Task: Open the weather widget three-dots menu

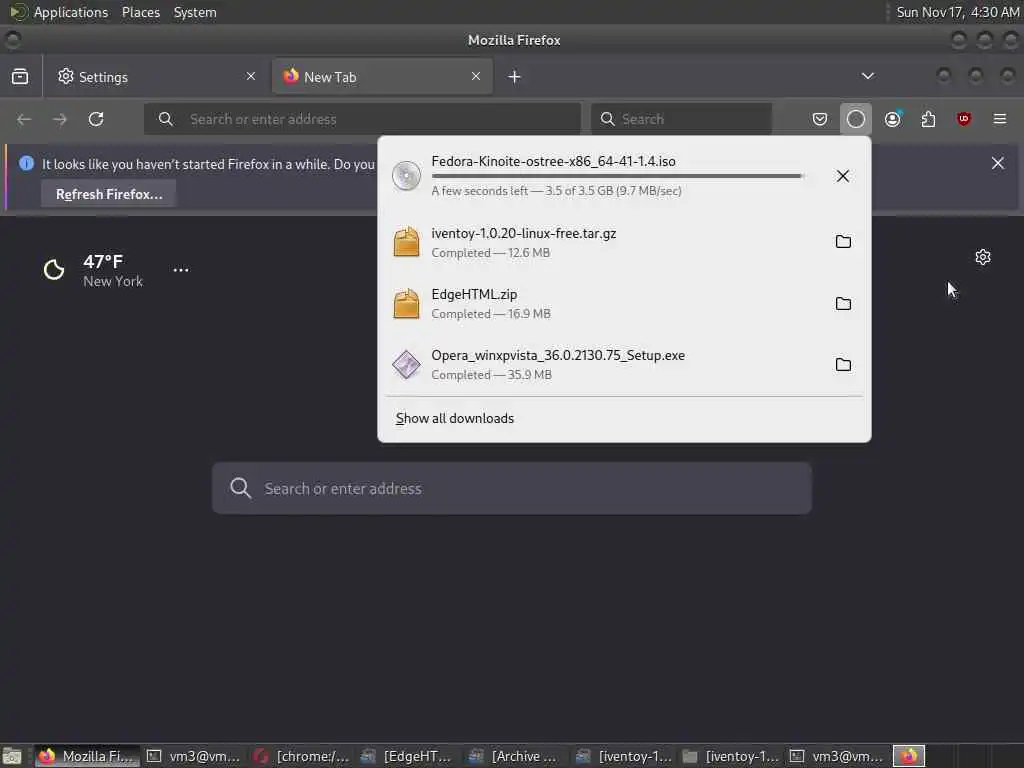Action: click(x=181, y=270)
